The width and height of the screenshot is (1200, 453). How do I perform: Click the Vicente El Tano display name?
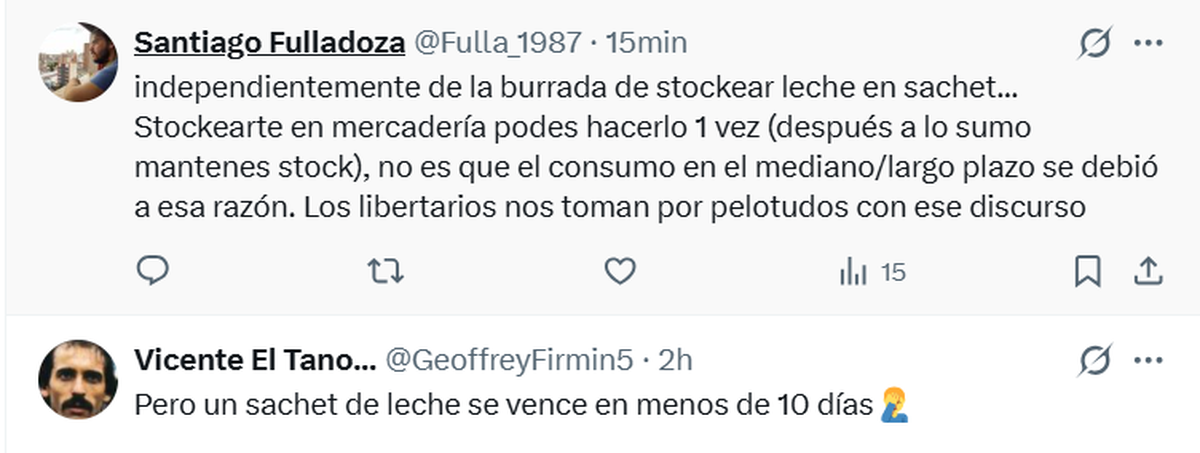click(254, 360)
